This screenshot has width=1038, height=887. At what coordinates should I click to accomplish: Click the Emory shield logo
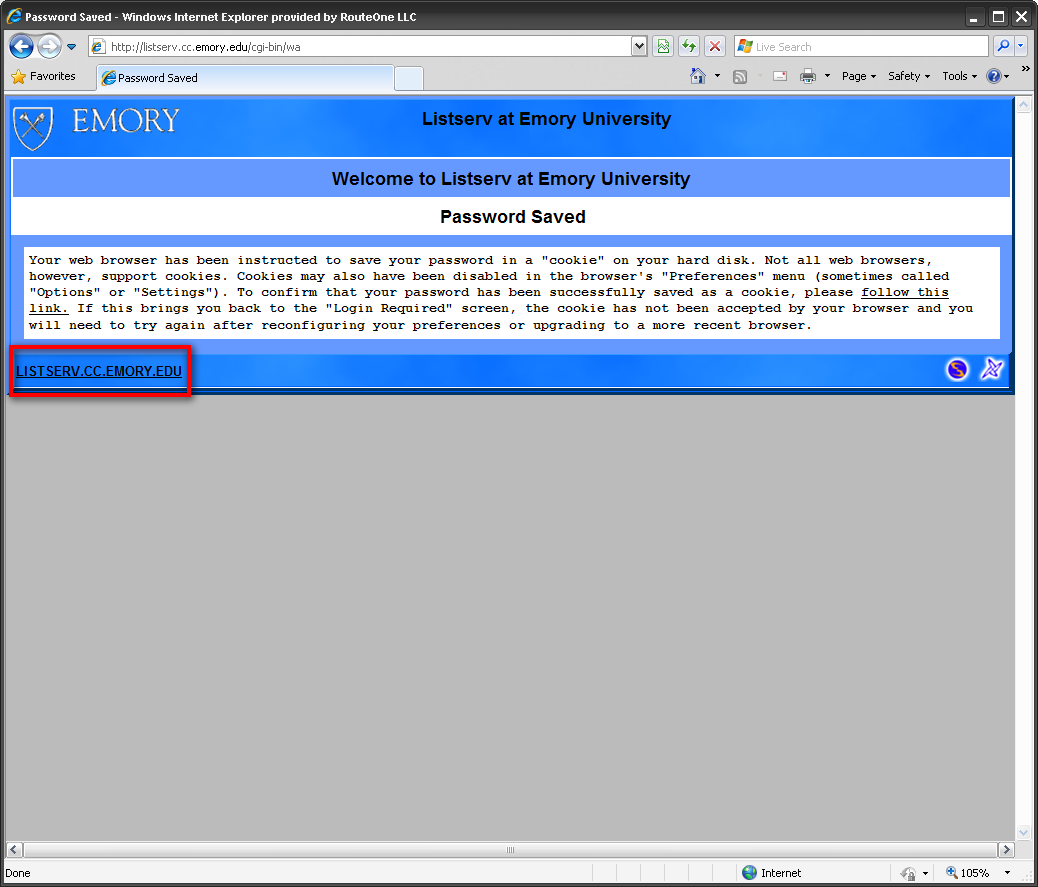click(32, 128)
